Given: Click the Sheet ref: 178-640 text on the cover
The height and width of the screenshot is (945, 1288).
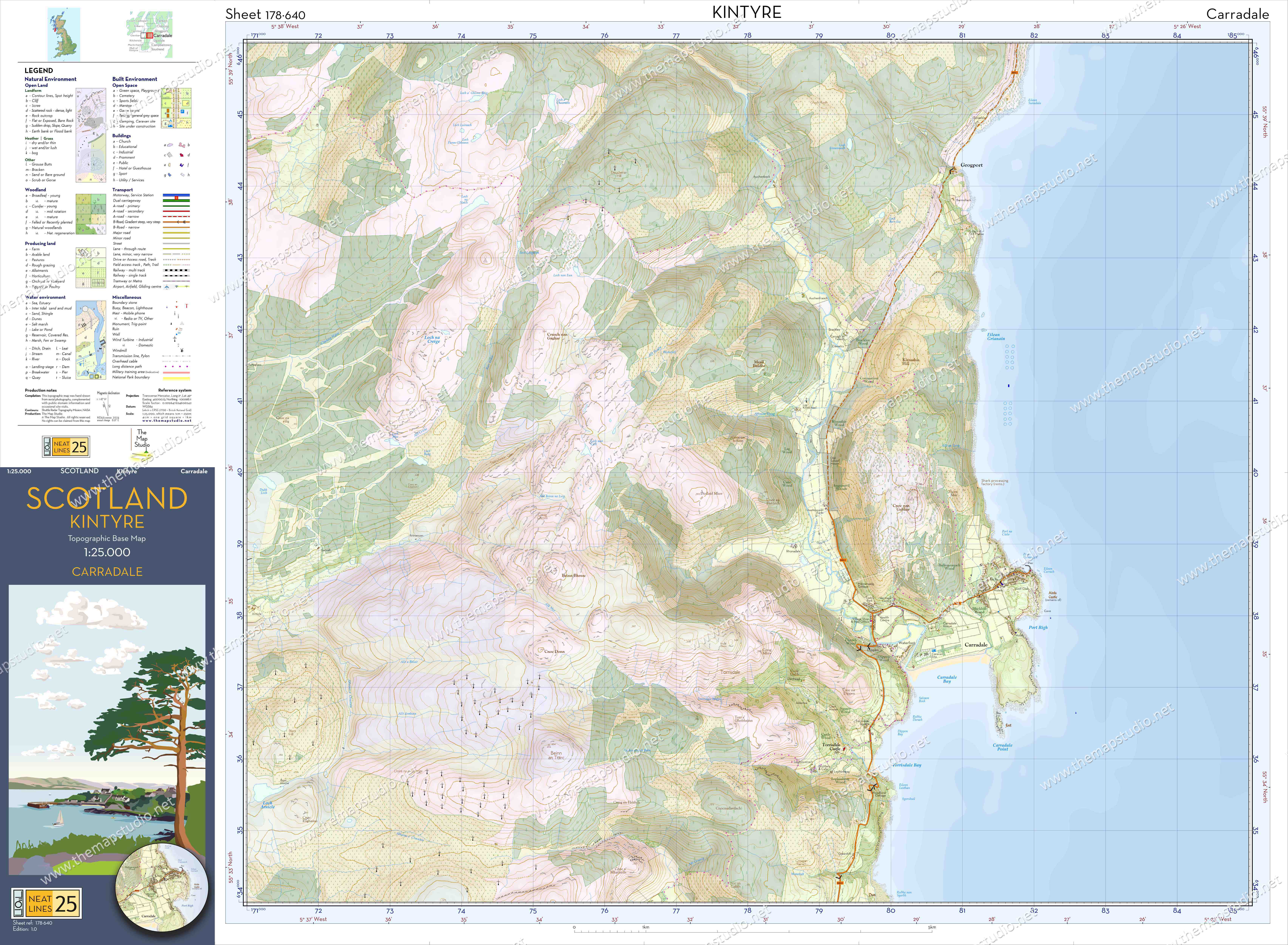Looking at the screenshot, I should [x=32, y=923].
